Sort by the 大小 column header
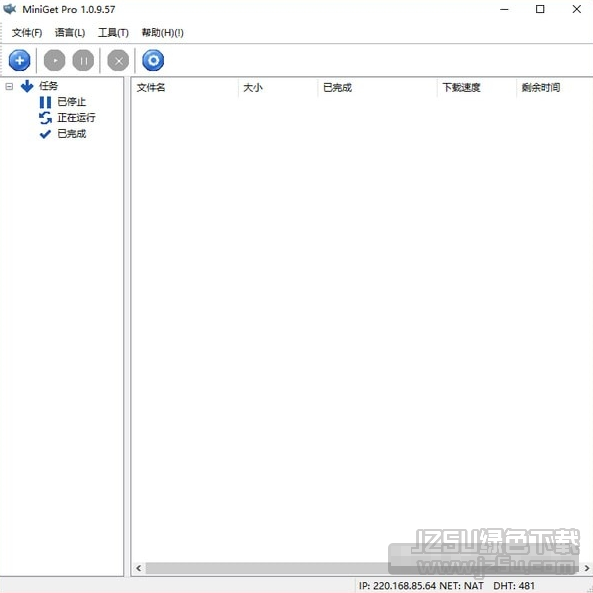The height and width of the screenshot is (593, 593). tap(278, 88)
